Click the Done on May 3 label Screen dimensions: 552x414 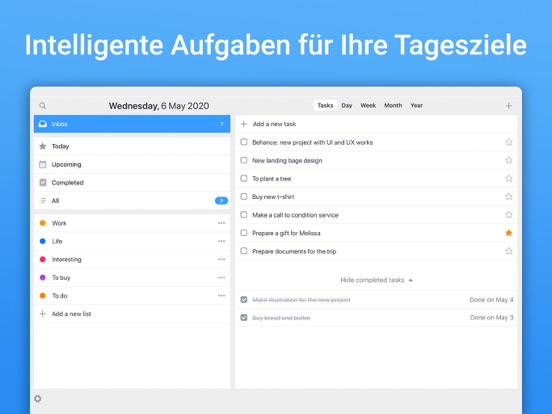pos(491,318)
